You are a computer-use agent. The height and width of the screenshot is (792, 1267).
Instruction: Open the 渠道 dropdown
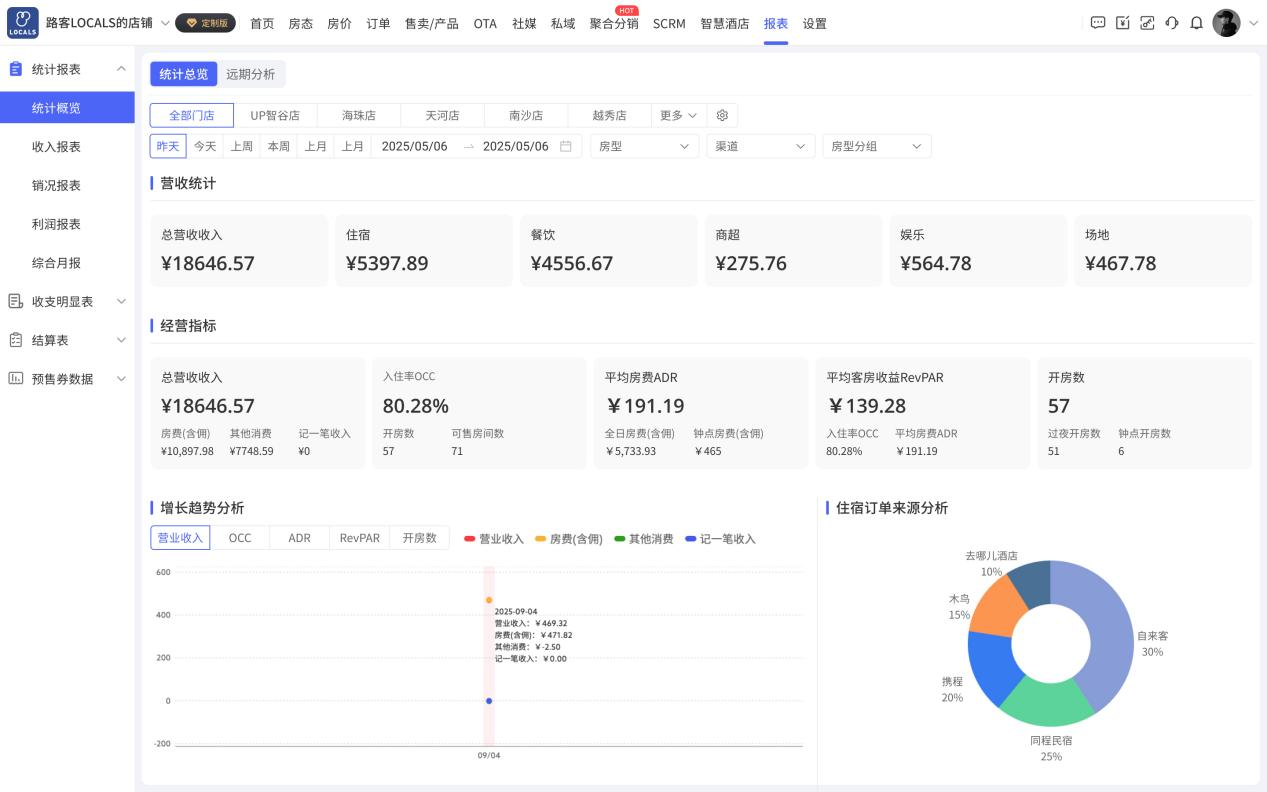point(760,146)
